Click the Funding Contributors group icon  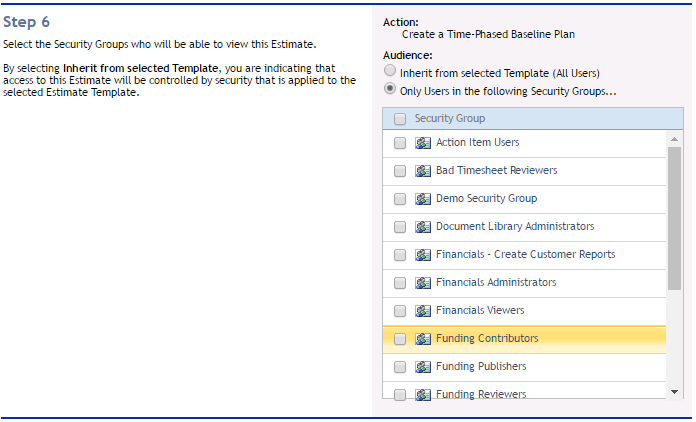pos(423,339)
